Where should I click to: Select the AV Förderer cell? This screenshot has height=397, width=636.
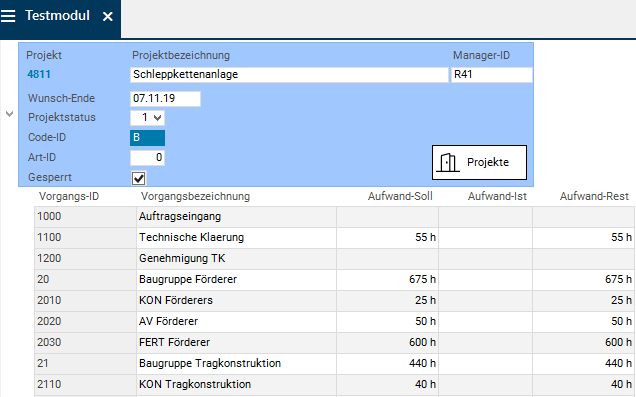click(236, 322)
